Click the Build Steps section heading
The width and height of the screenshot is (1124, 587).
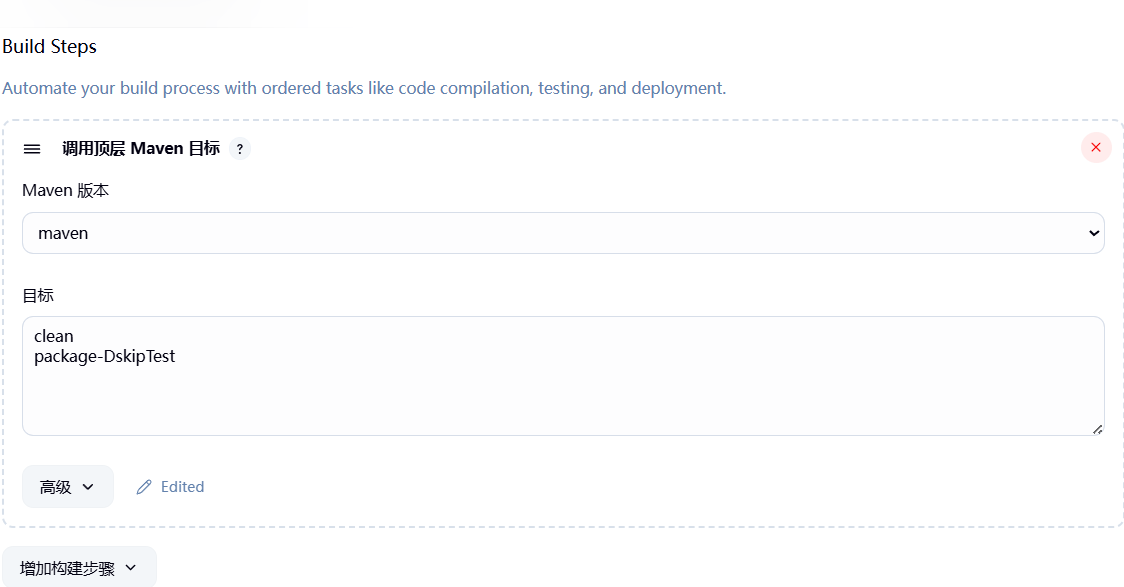click(49, 47)
